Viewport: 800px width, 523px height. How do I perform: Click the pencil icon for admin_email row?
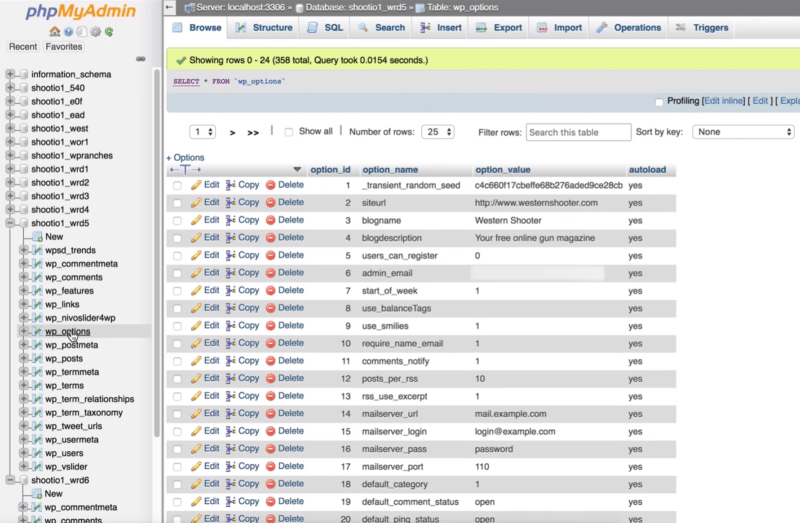coord(196,273)
